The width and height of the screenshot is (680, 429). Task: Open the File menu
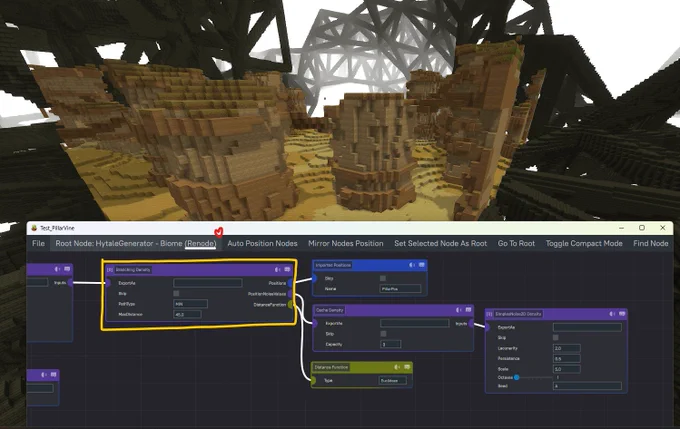pyautogui.click(x=38, y=243)
